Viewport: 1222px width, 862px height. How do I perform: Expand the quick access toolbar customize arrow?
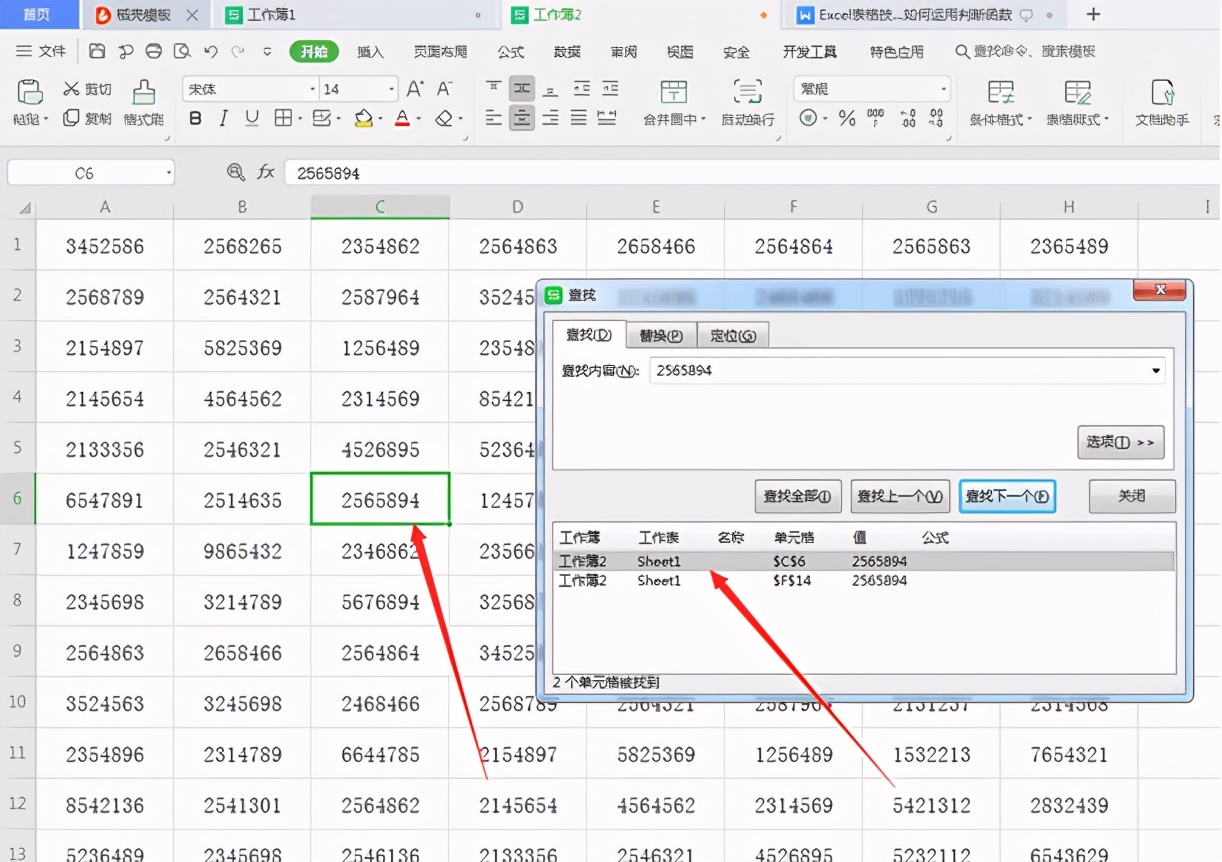pyautogui.click(x=267, y=51)
